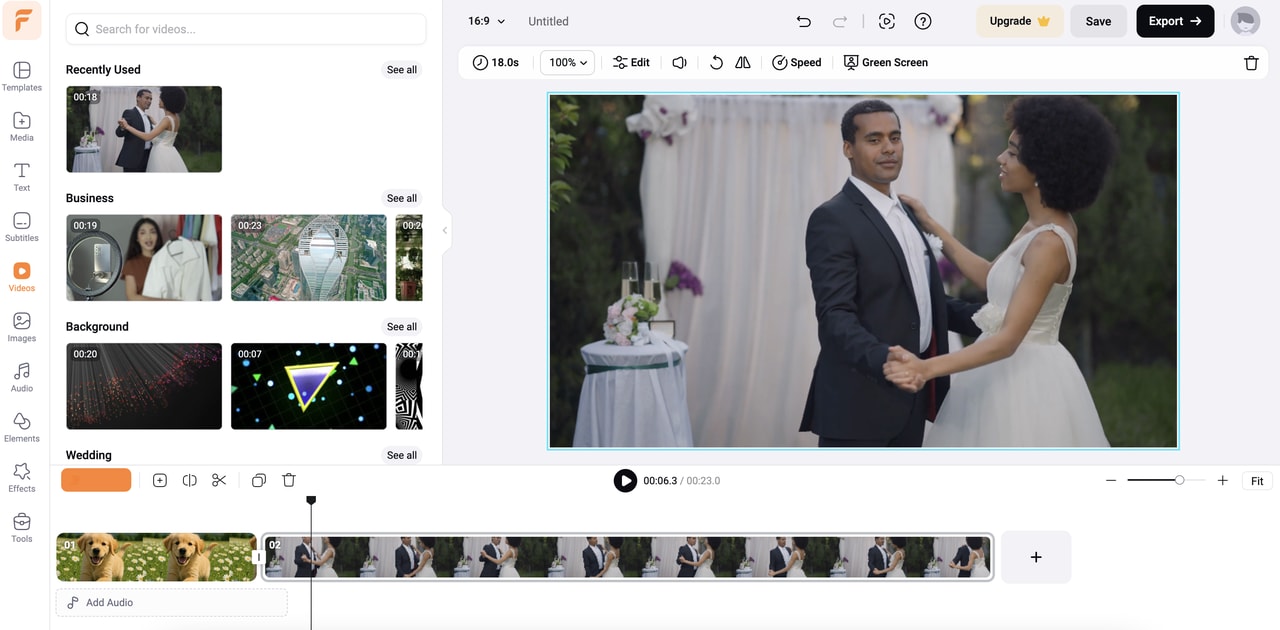Open the Green Screen tool
Viewport: 1280px width, 630px height.
point(885,62)
